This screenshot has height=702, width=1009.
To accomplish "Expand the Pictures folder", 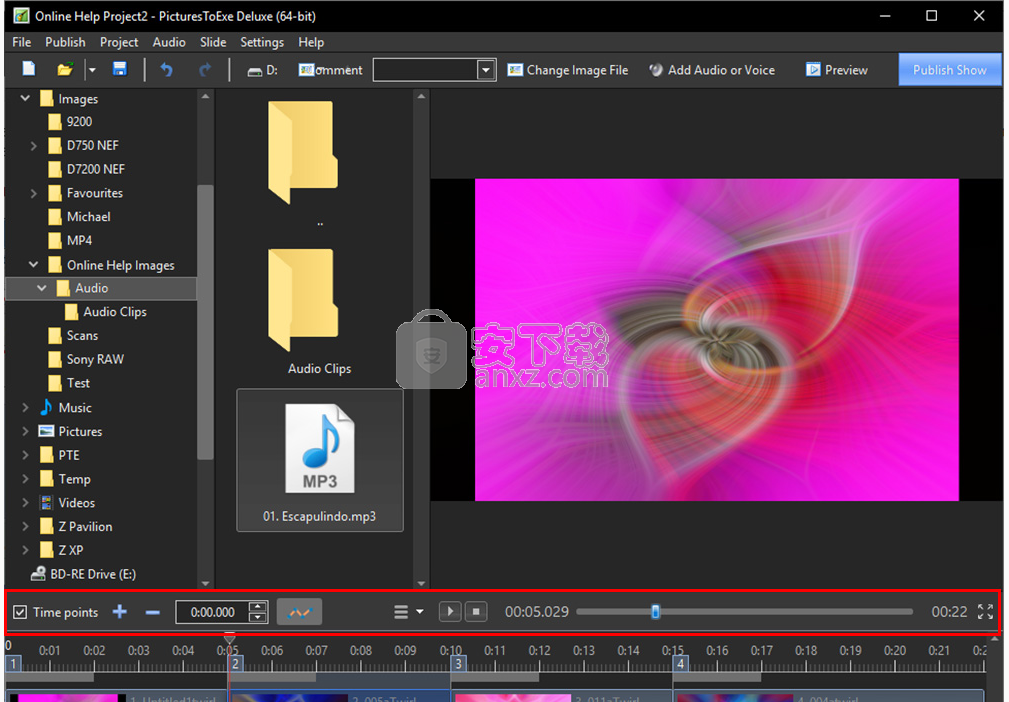I will click(25, 431).
